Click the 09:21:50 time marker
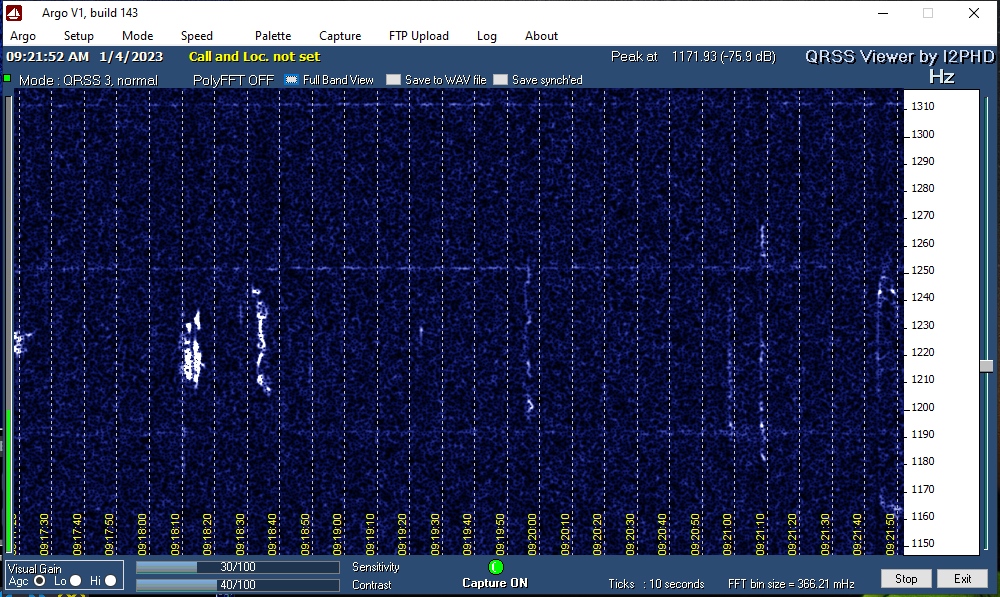Image resolution: width=1000 pixels, height=597 pixels. (x=890, y=534)
